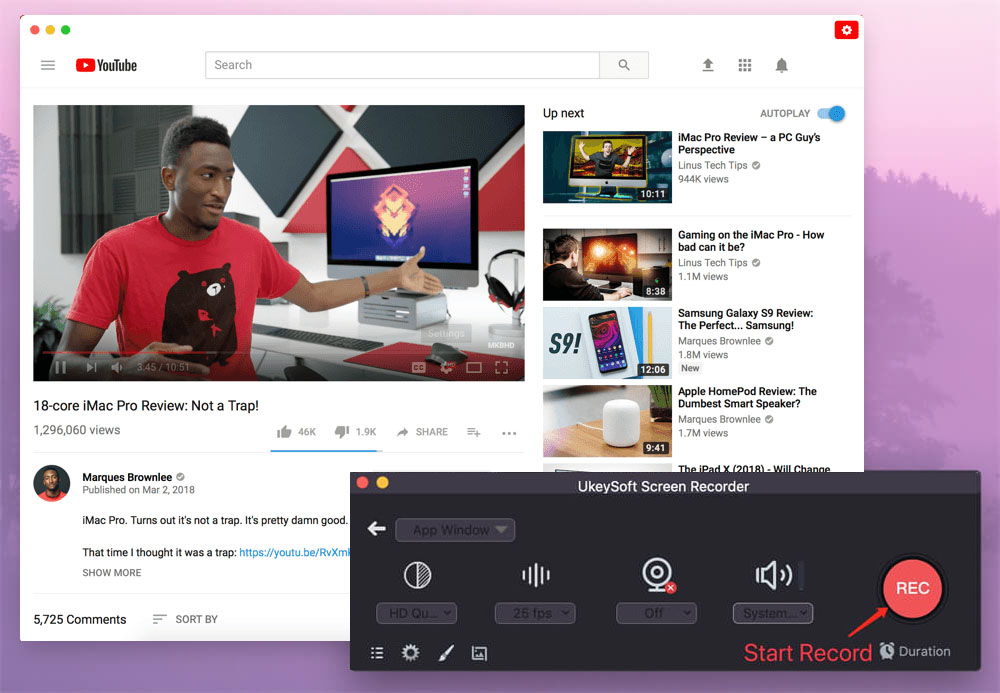Open the iMac Pro Review PC Guy's Perspective thumbnail
Viewport: 1000px width, 693px height.
(x=607, y=167)
